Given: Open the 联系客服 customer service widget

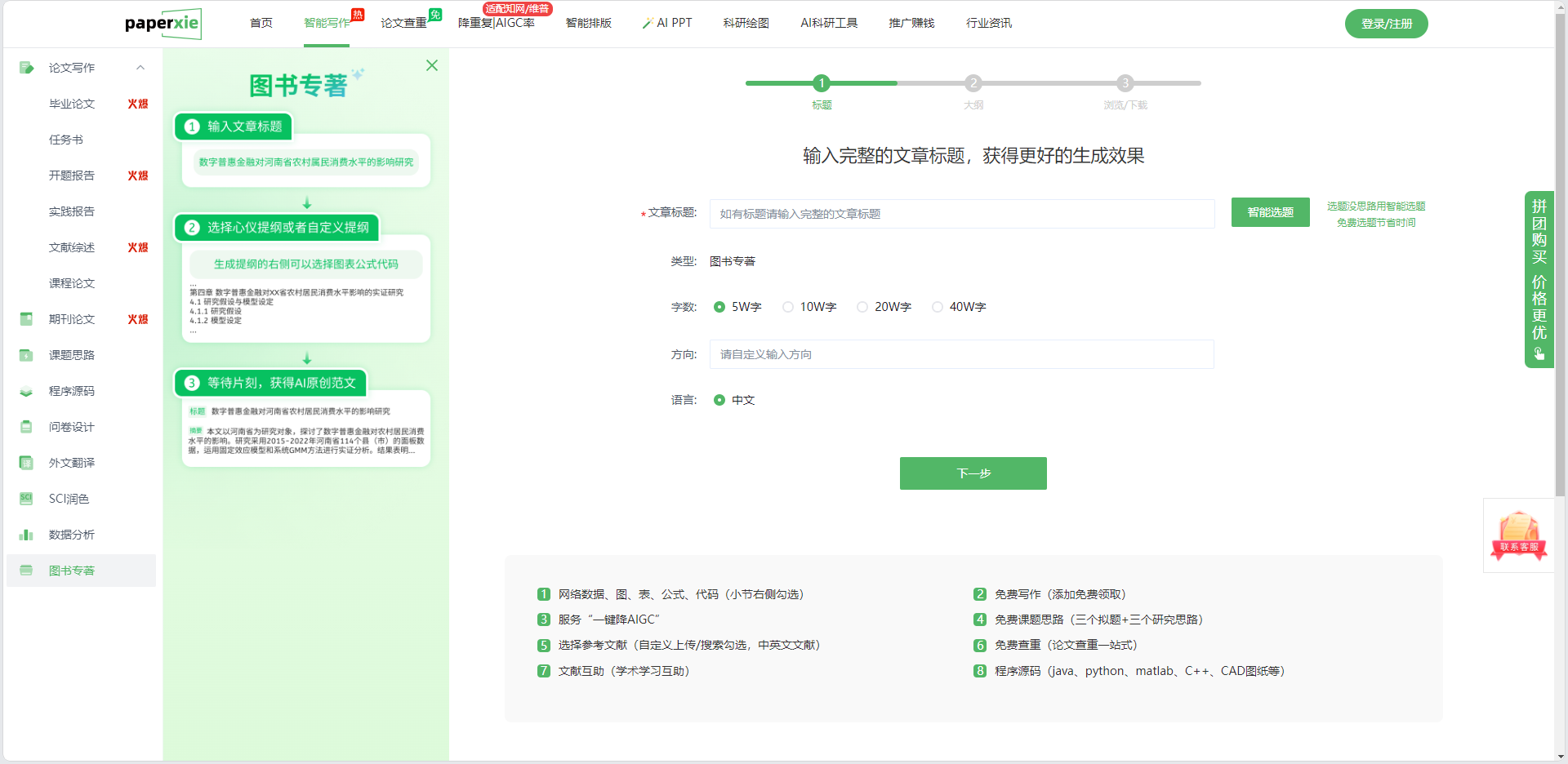Looking at the screenshot, I should click(1518, 535).
